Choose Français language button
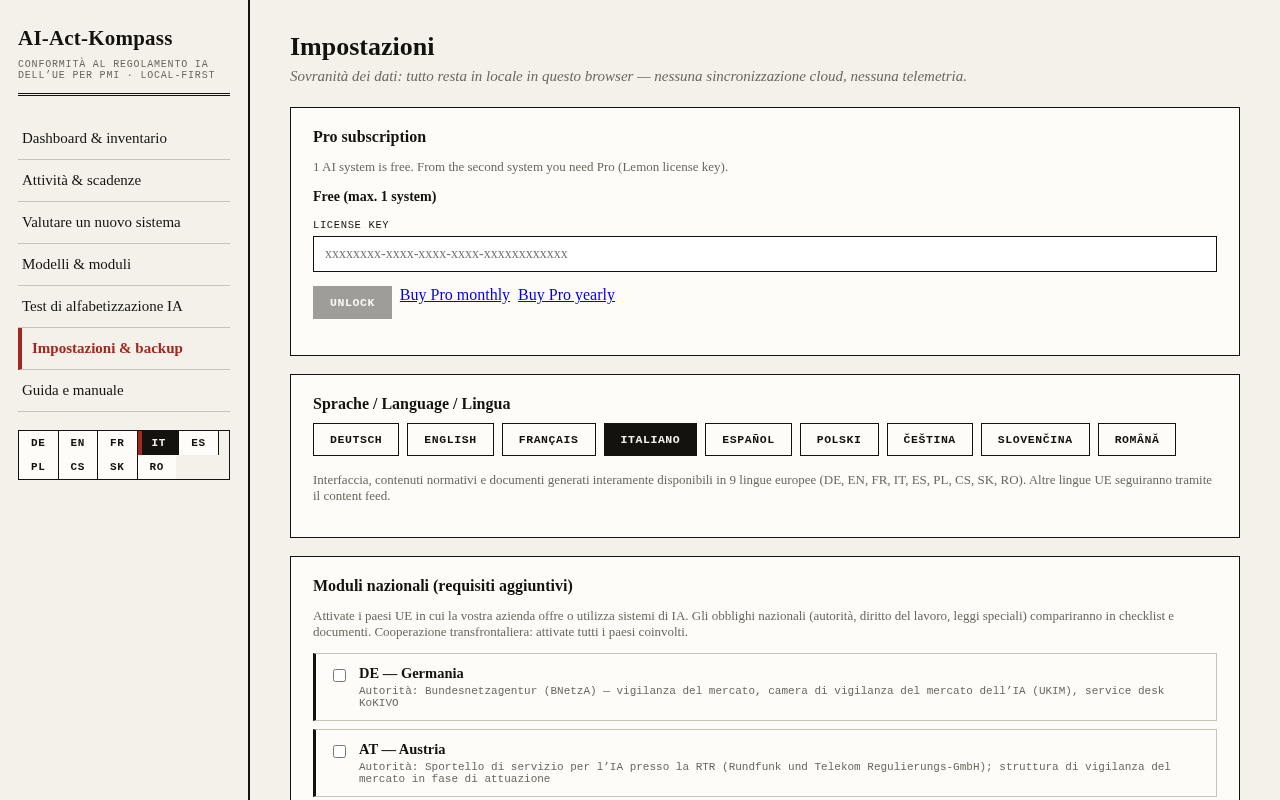1280x800 pixels. coord(549,440)
